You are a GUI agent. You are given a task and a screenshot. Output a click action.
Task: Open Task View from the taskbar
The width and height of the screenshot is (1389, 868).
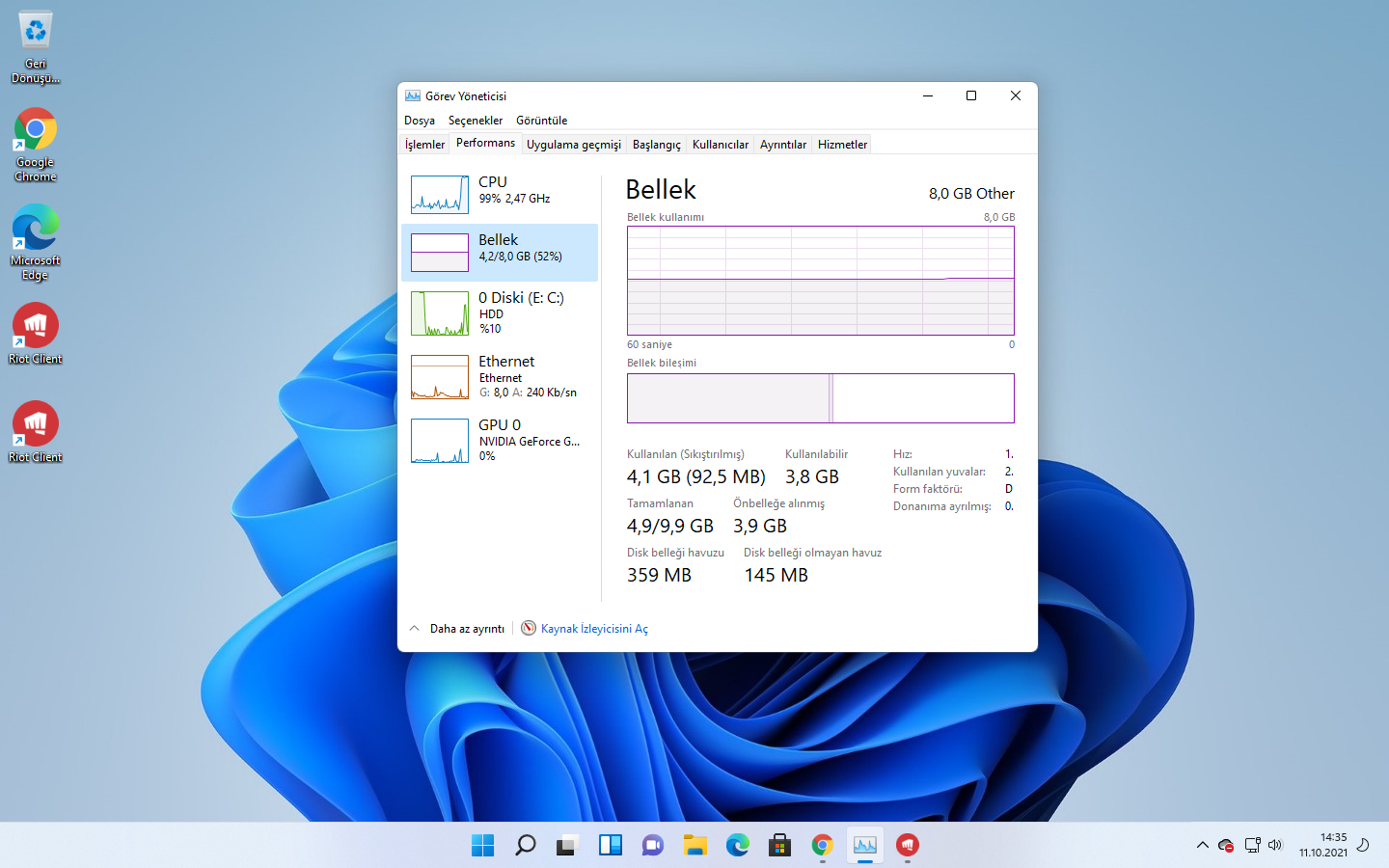click(568, 846)
